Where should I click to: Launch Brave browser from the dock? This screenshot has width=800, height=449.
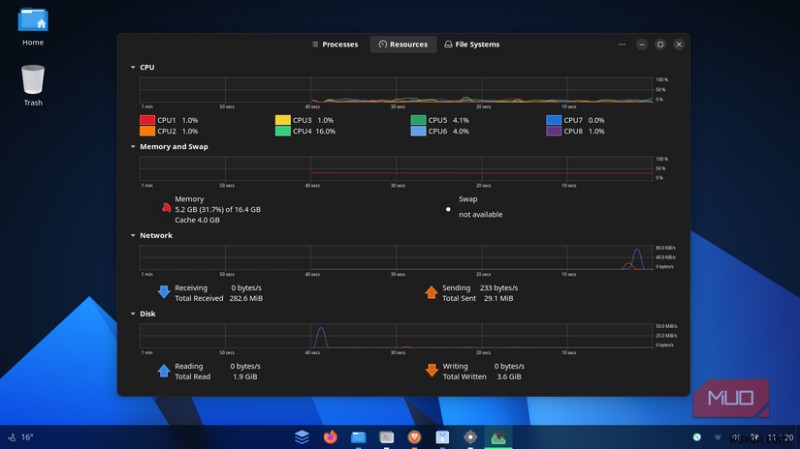pos(414,437)
